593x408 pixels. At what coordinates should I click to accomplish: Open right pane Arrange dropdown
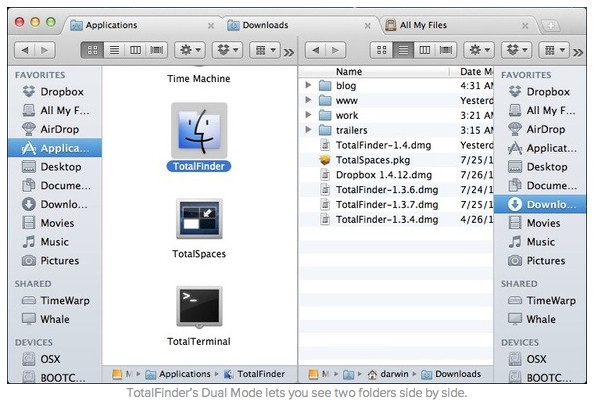554,50
